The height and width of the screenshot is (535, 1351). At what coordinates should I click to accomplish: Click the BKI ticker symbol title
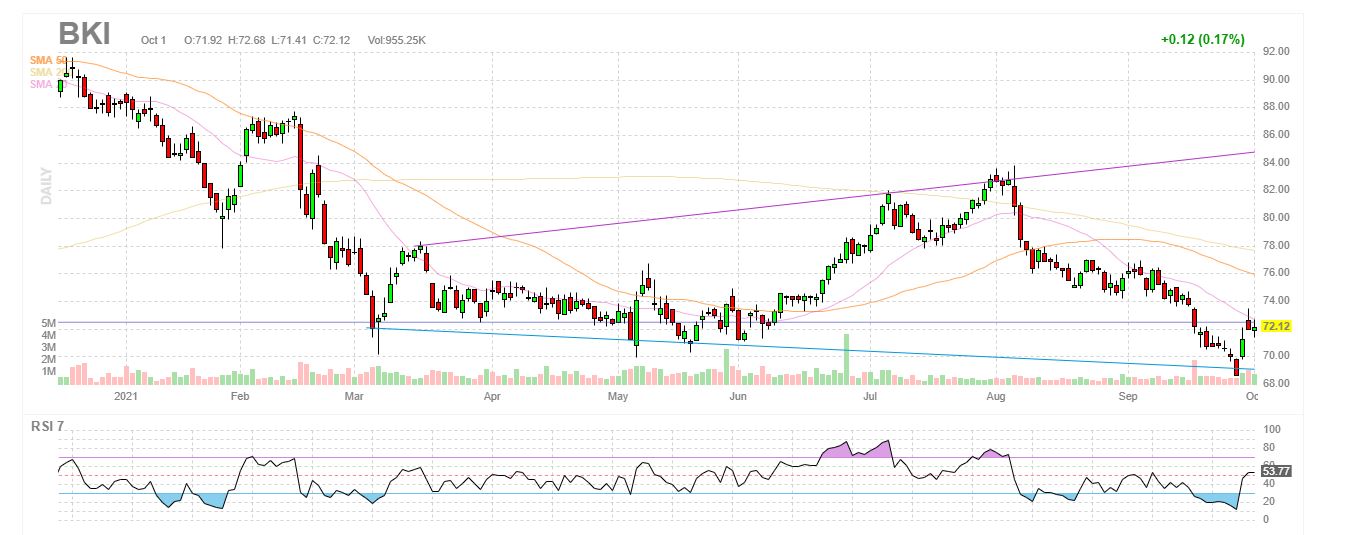(x=84, y=34)
